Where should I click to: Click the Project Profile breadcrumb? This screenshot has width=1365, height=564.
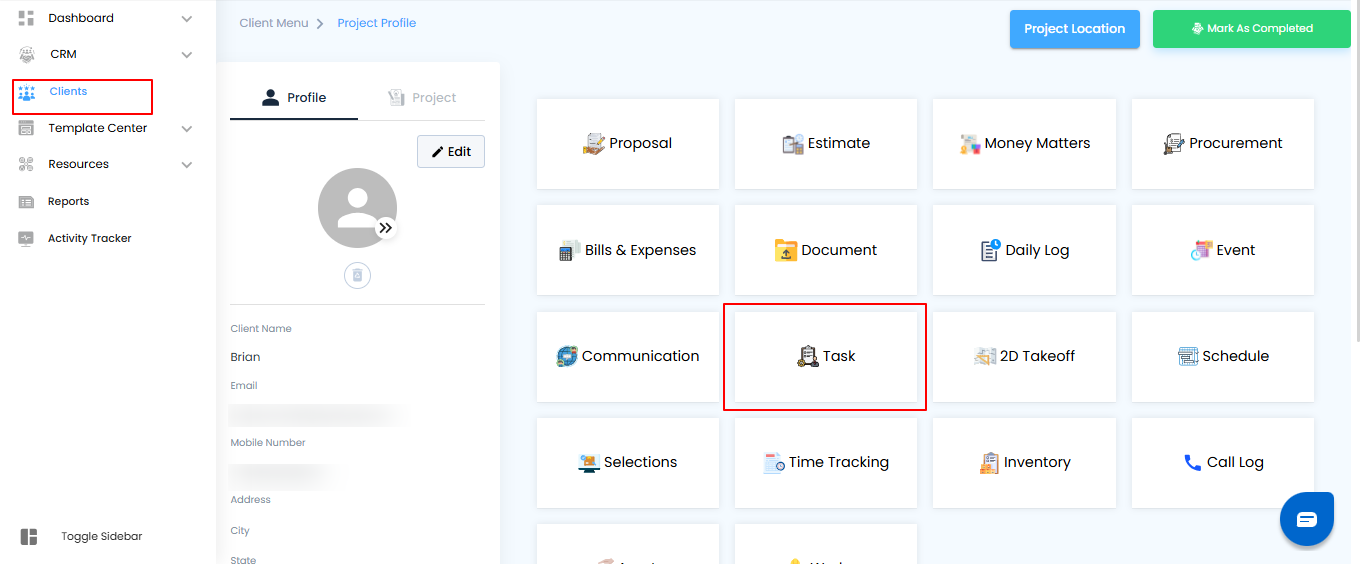(377, 23)
